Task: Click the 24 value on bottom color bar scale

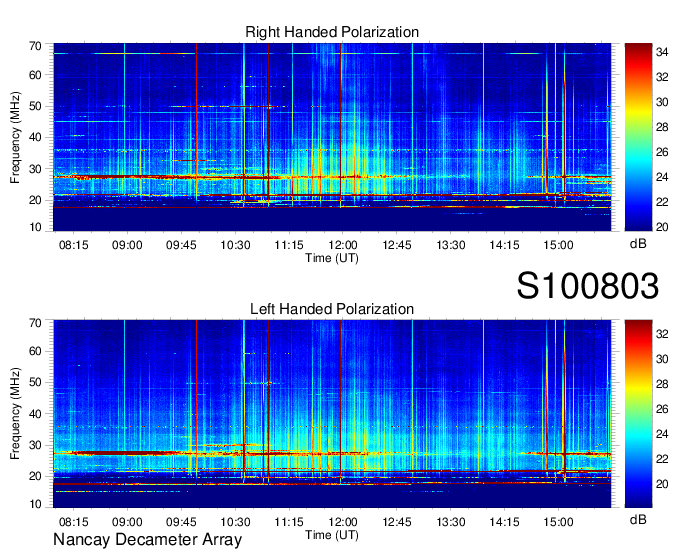Action: (662, 434)
